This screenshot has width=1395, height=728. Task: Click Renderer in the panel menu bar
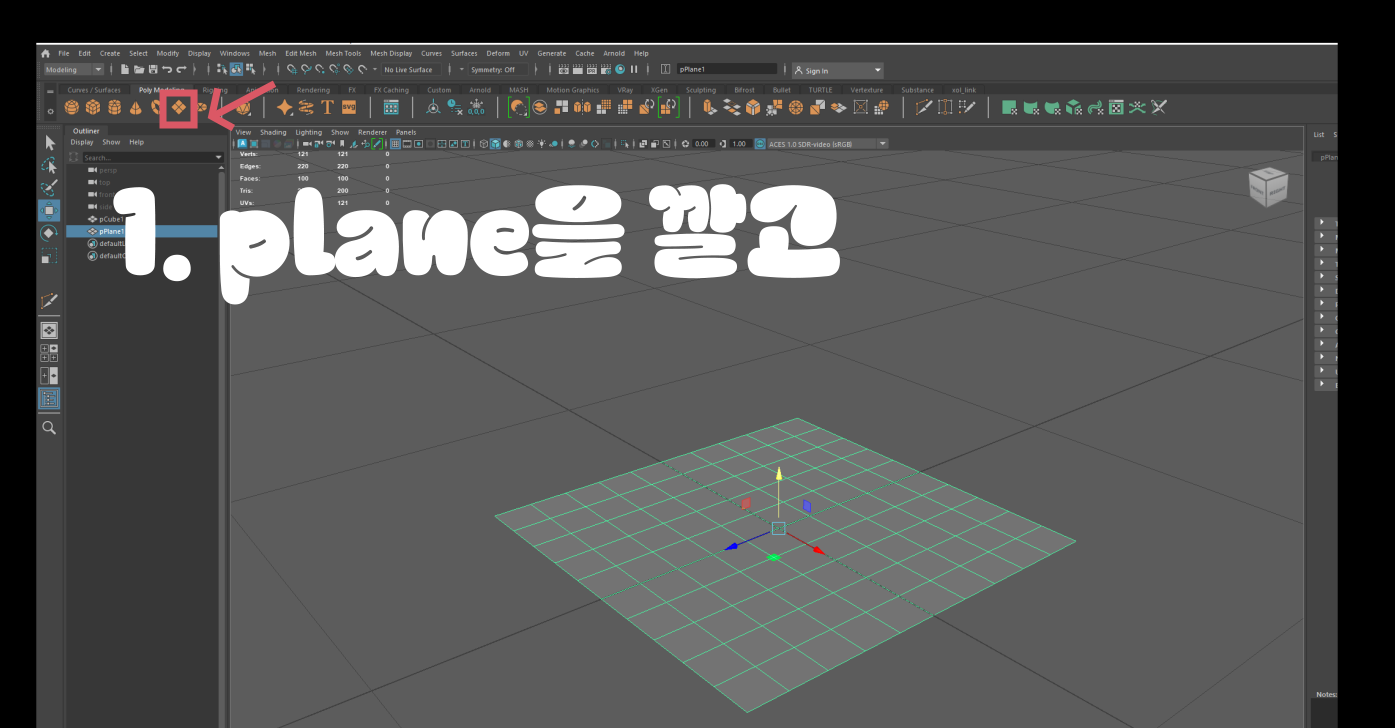(x=373, y=131)
